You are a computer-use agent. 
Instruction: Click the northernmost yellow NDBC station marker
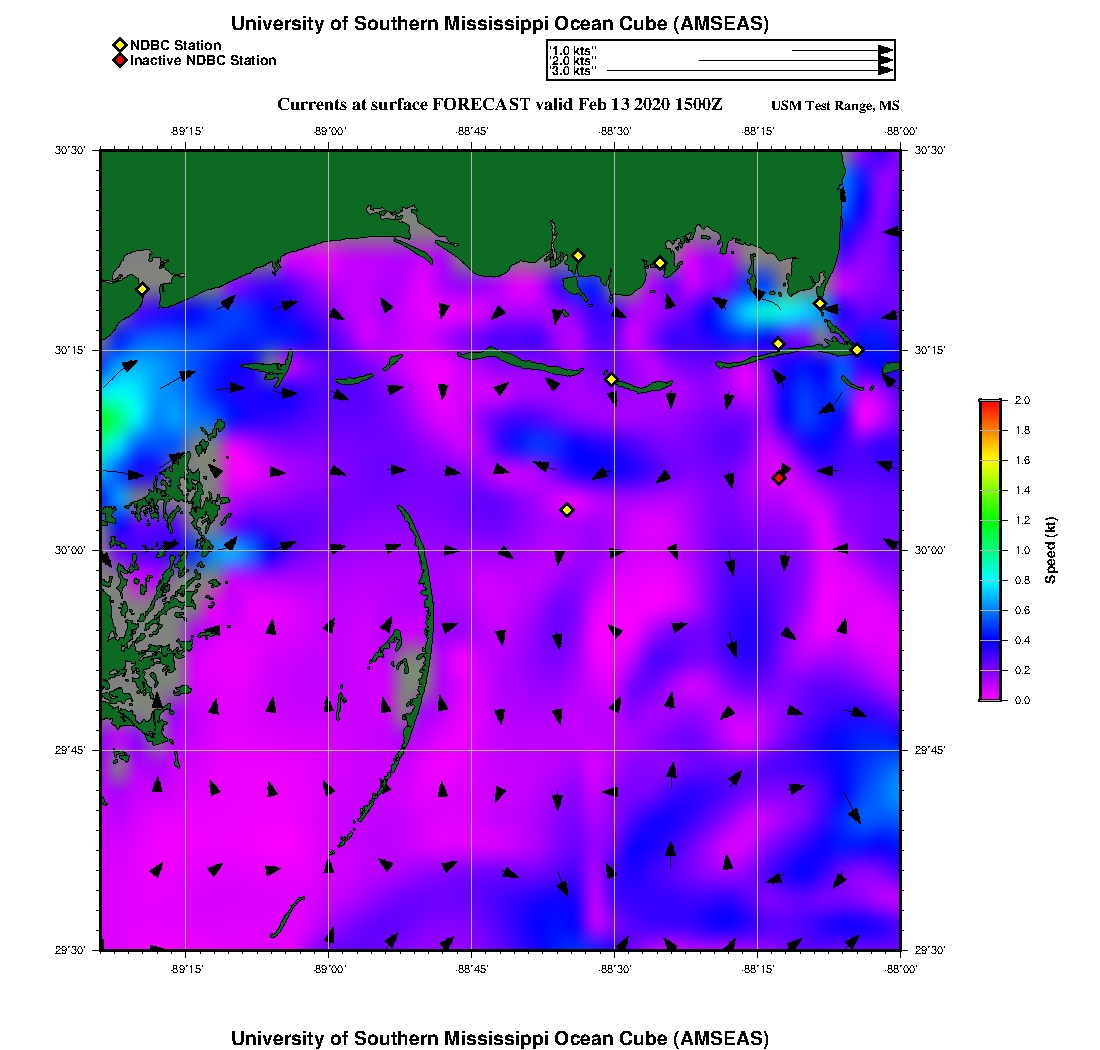coord(578,255)
